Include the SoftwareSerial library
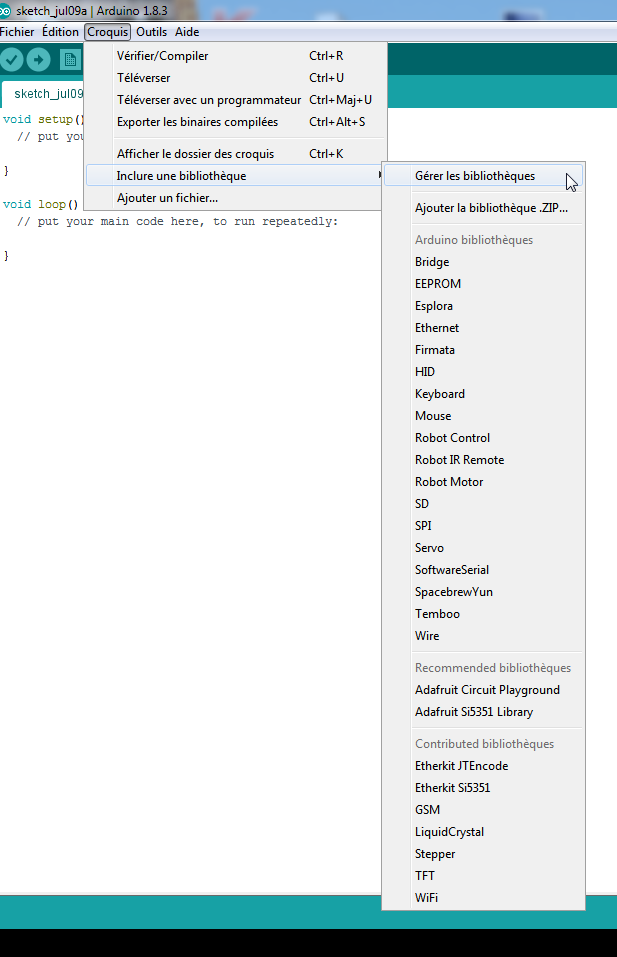The image size is (617, 957). (483, 569)
